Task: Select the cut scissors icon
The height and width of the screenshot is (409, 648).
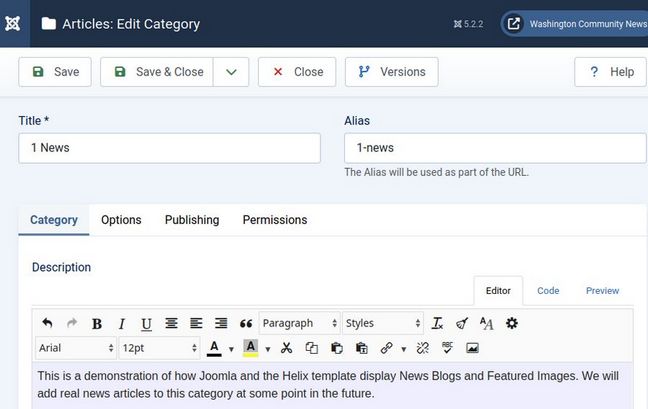Action: (286, 348)
